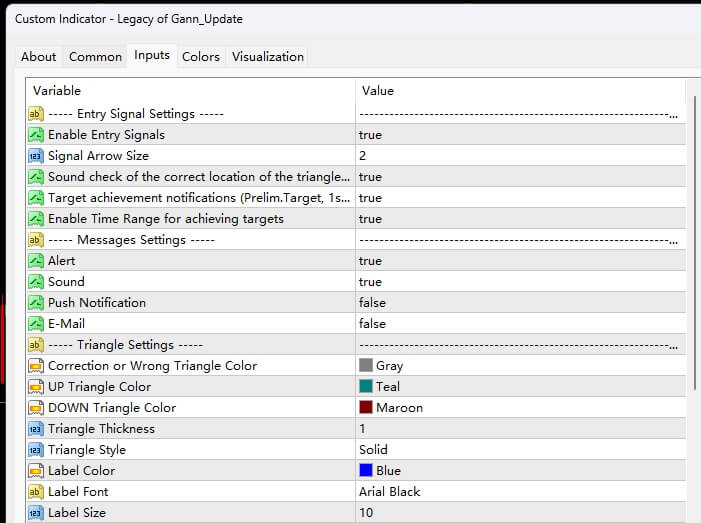The width and height of the screenshot is (701, 523).
Task: Select the Entry Signal Settings separator row
Action: coord(356,114)
